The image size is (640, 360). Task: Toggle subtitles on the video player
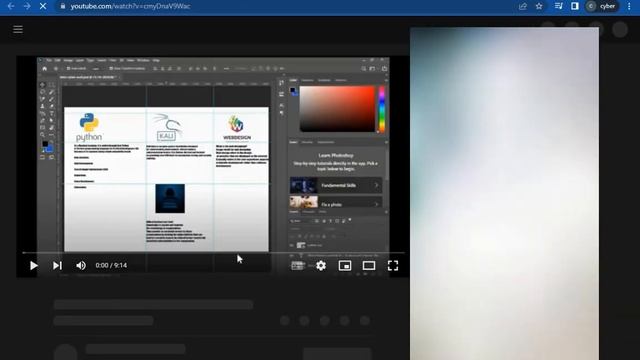click(298, 266)
